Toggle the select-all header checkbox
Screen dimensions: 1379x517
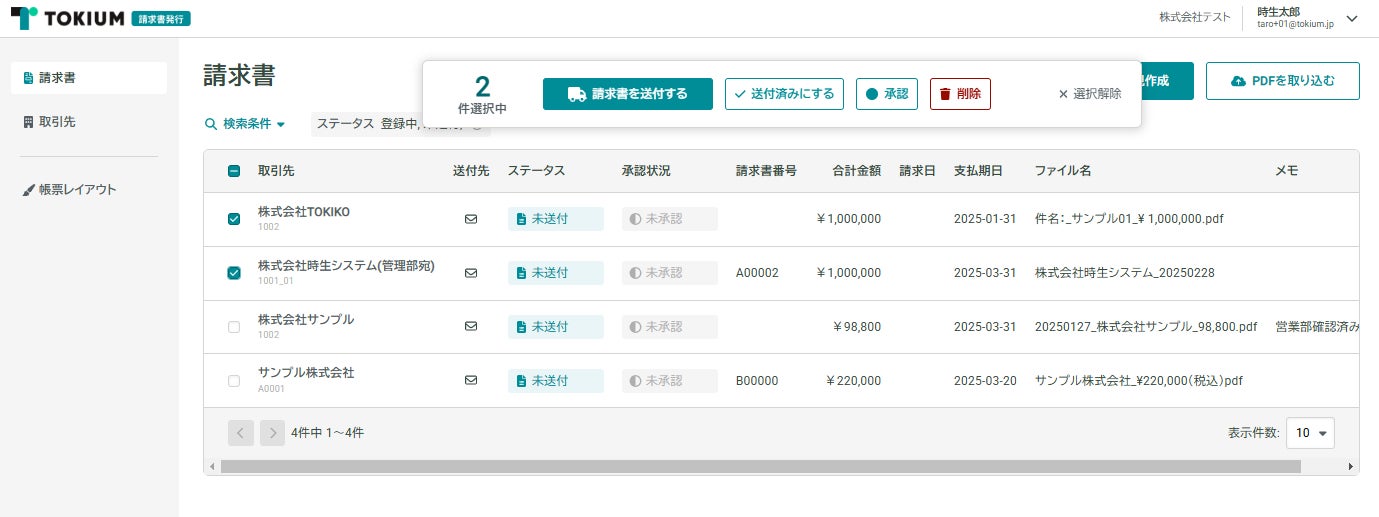(234, 171)
